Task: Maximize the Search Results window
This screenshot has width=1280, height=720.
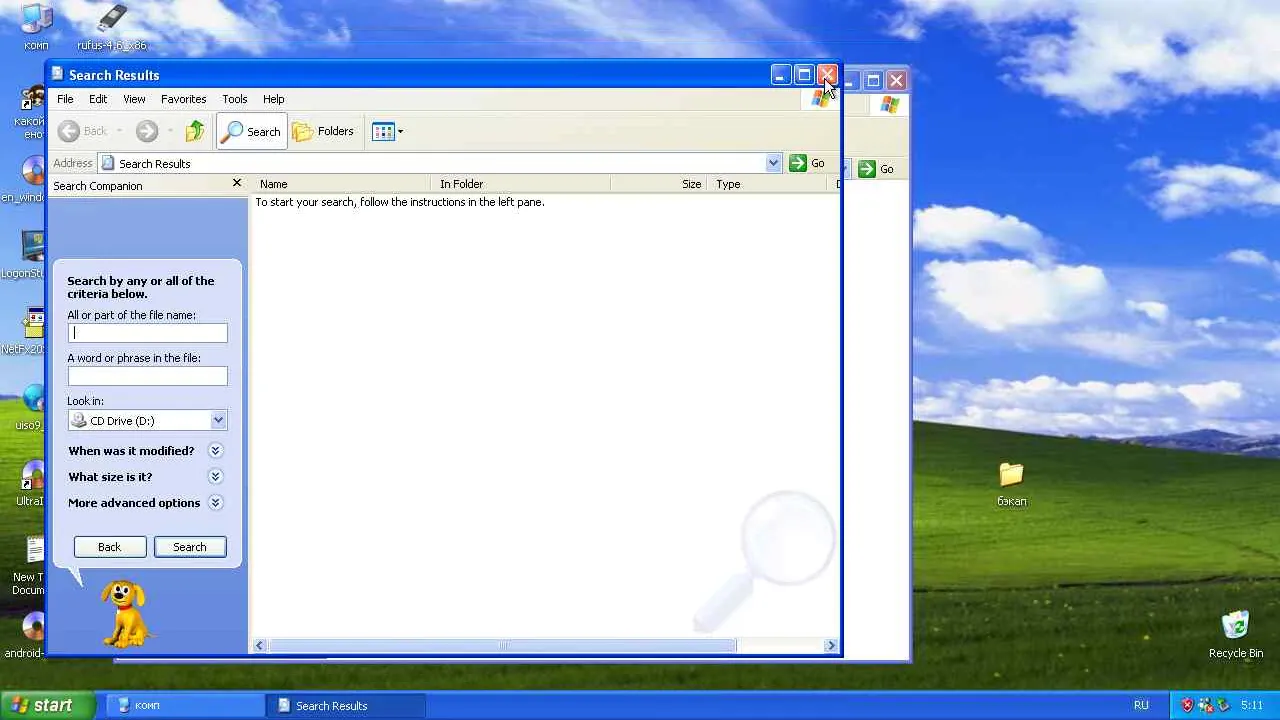Action: pos(804,75)
